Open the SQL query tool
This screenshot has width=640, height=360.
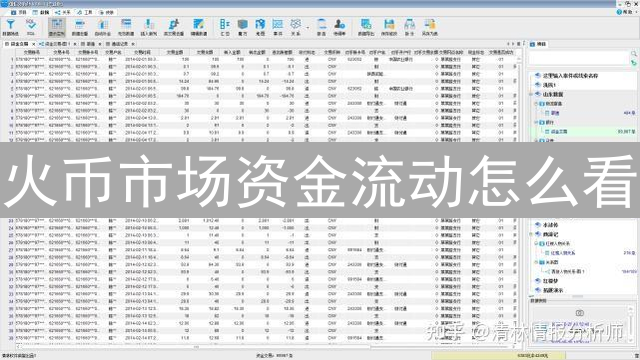[31, 27]
